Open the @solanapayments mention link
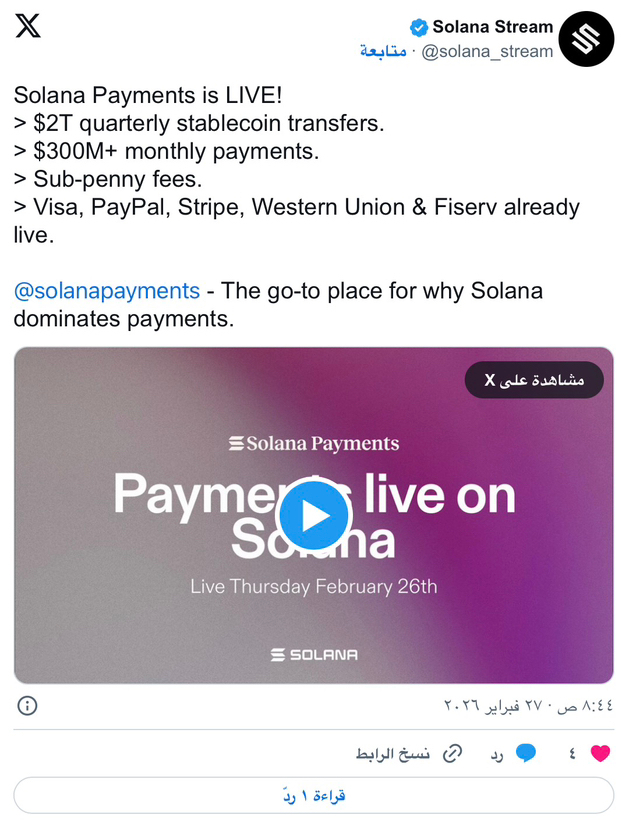Viewport: 622px width, 822px height. point(107,290)
